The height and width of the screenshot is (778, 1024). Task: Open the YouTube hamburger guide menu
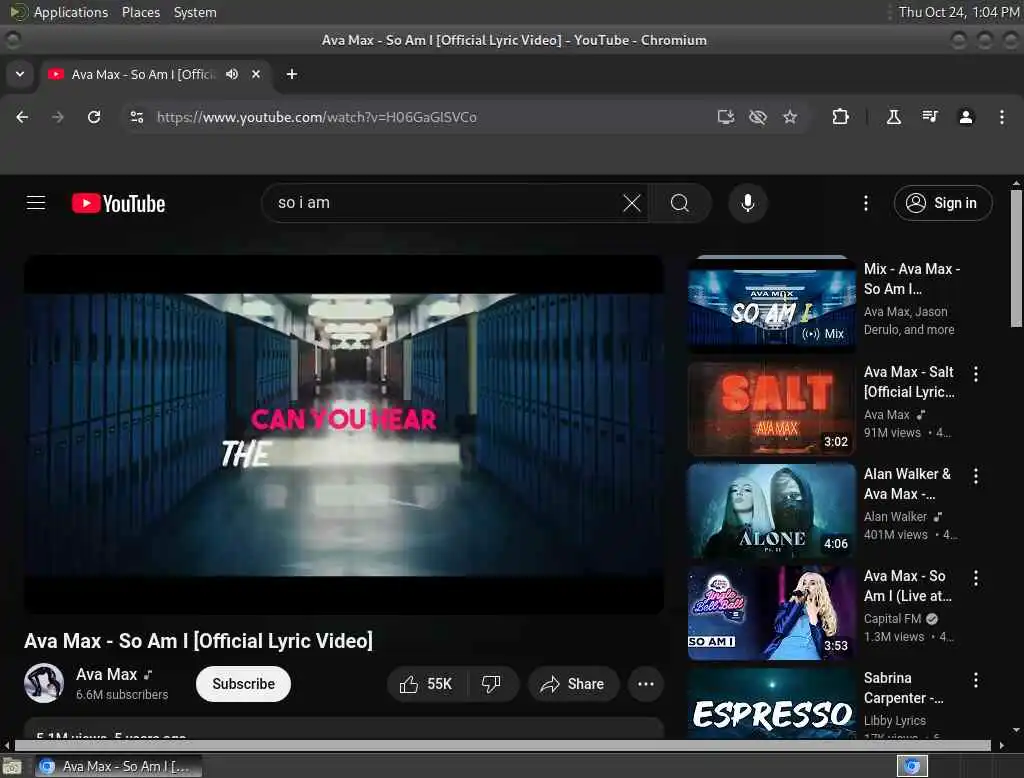pos(36,203)
